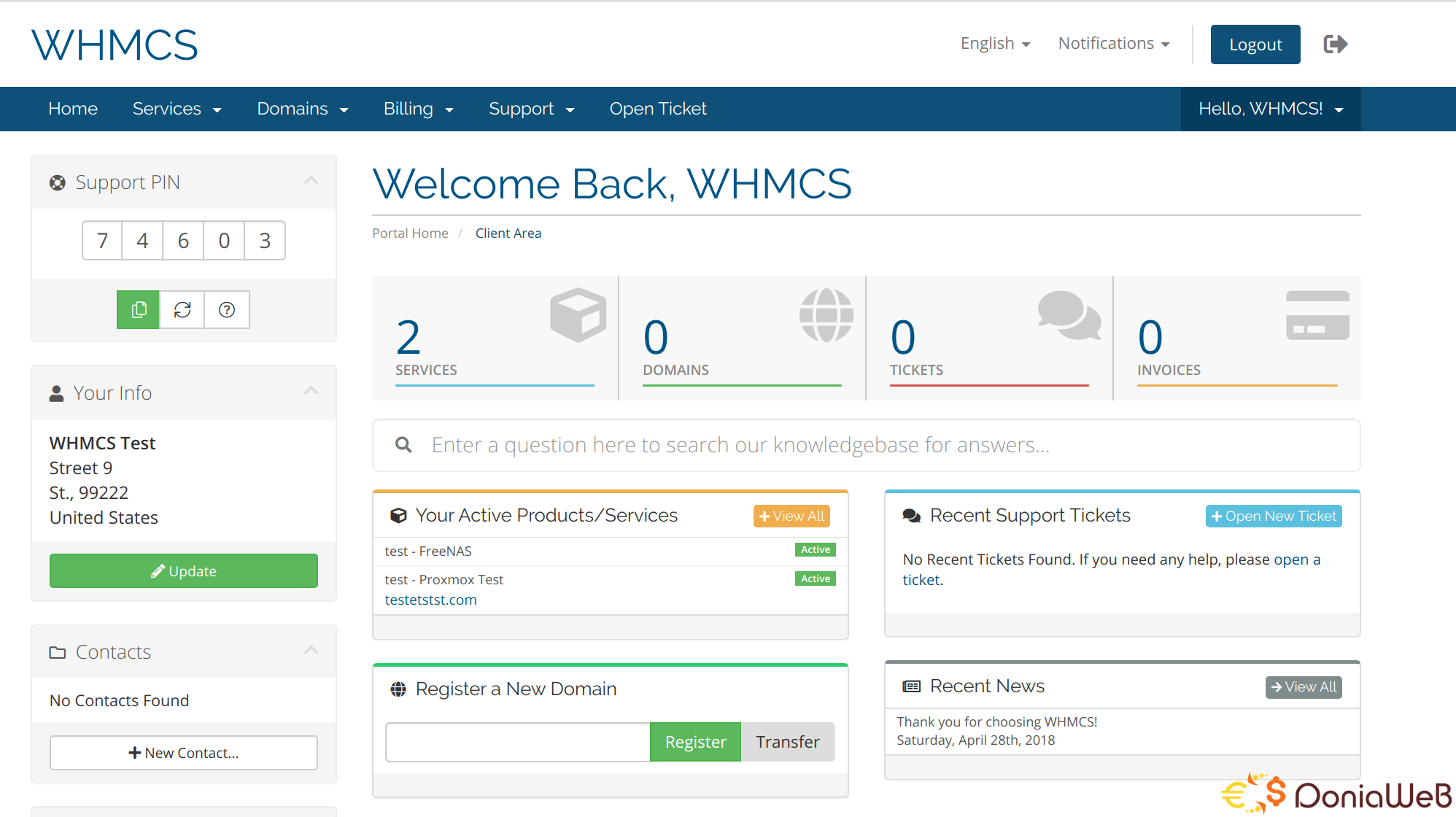
Task: Click the Support PIN refresh icon
Action: (183, 310)
